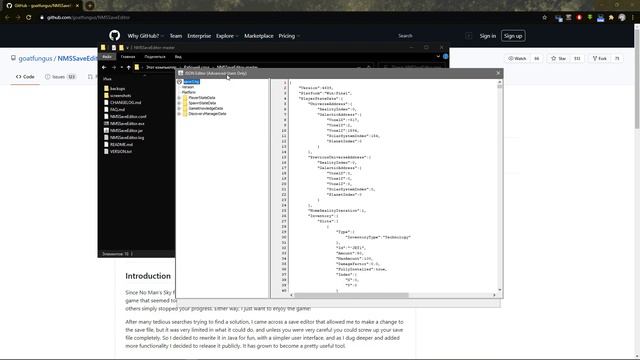Fork the repository
Screen dimensions: 640x360
(600, 58)
